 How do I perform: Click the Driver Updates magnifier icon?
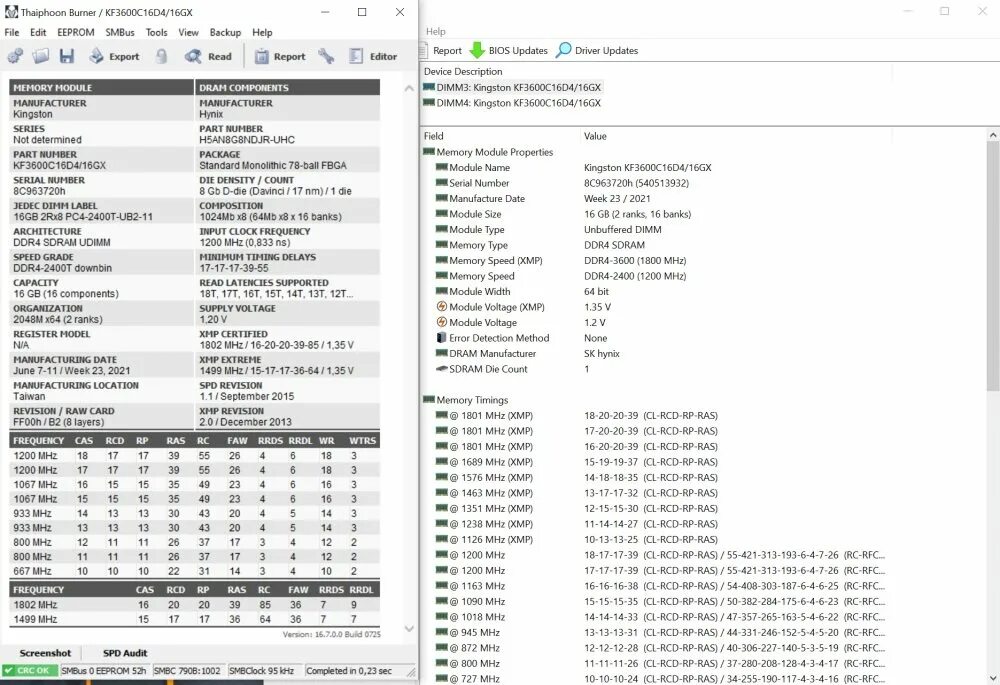[x=563, y=50]
